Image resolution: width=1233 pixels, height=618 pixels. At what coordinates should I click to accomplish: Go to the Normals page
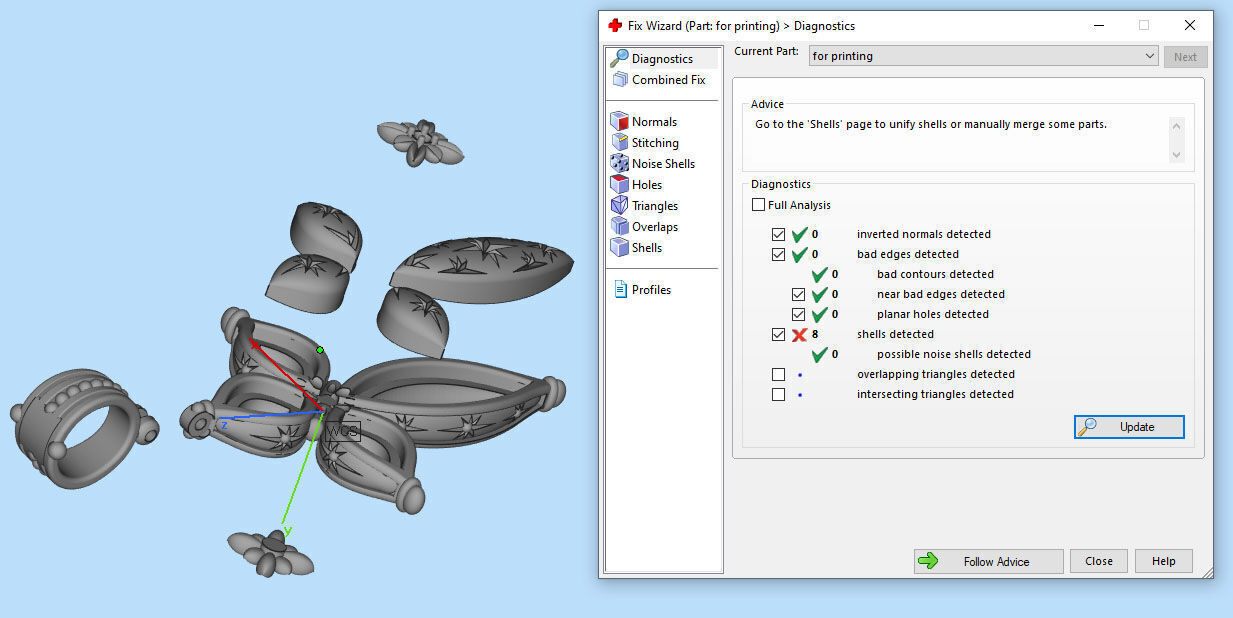click(654, 122)
